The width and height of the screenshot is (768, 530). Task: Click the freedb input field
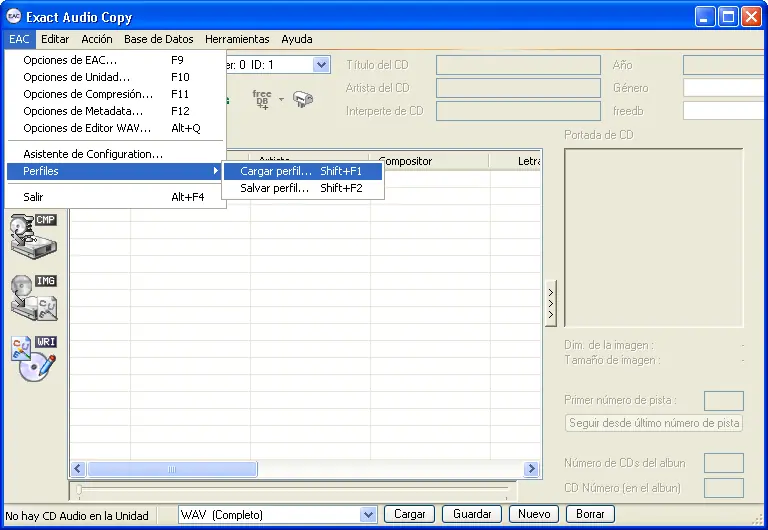(x=725, y=111)
